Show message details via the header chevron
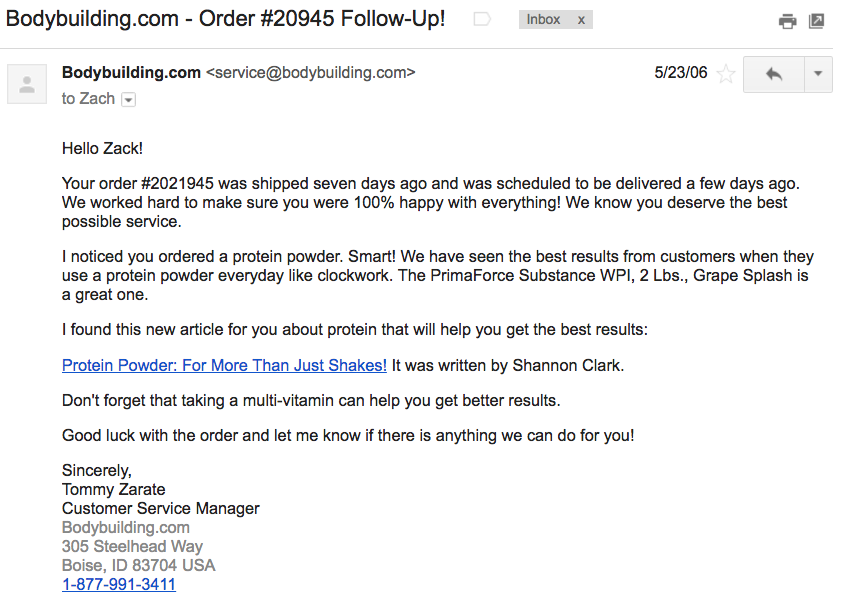 128,99
